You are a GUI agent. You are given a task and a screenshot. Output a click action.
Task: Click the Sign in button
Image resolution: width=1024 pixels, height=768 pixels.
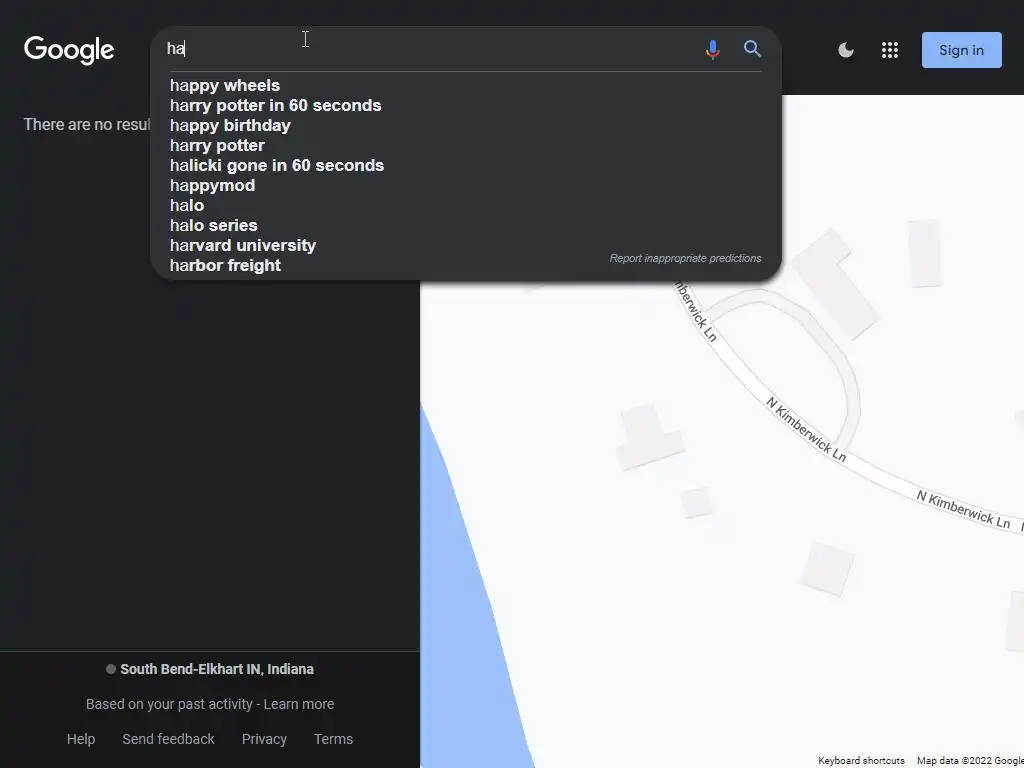click(x=961, y=50)
